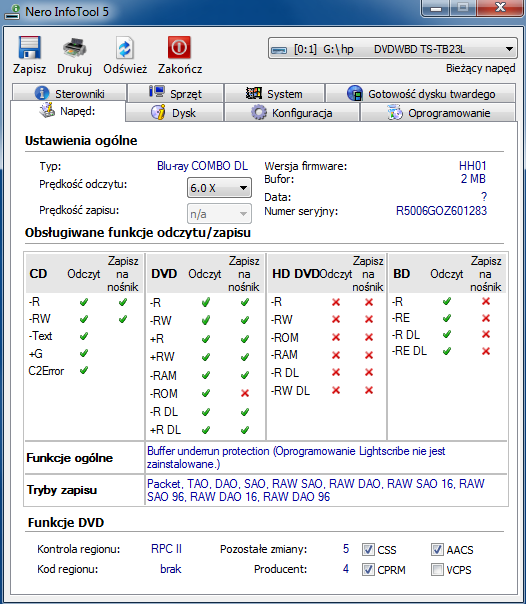Enable the VCPS checkbox
526x604 pixels.
[x=437, y=569]
